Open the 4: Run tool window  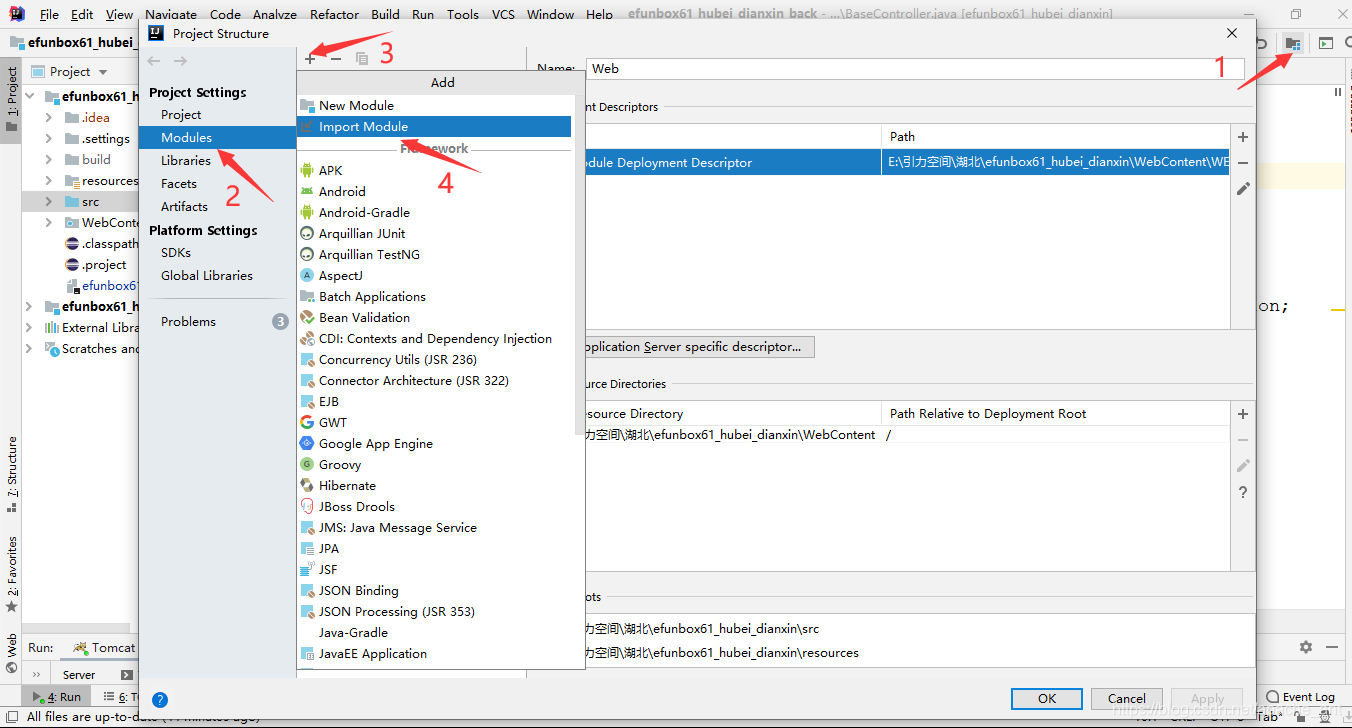(58, 697)
